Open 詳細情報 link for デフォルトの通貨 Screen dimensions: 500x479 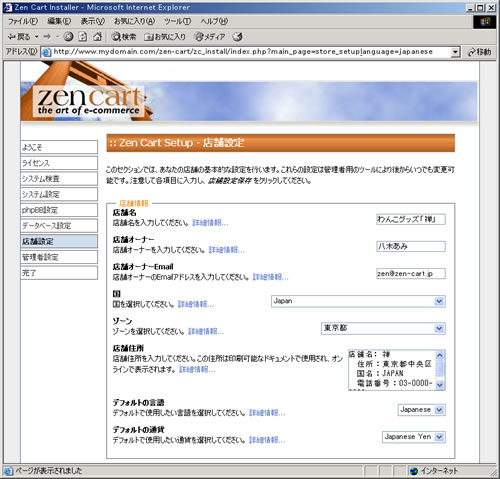(267, 440)
